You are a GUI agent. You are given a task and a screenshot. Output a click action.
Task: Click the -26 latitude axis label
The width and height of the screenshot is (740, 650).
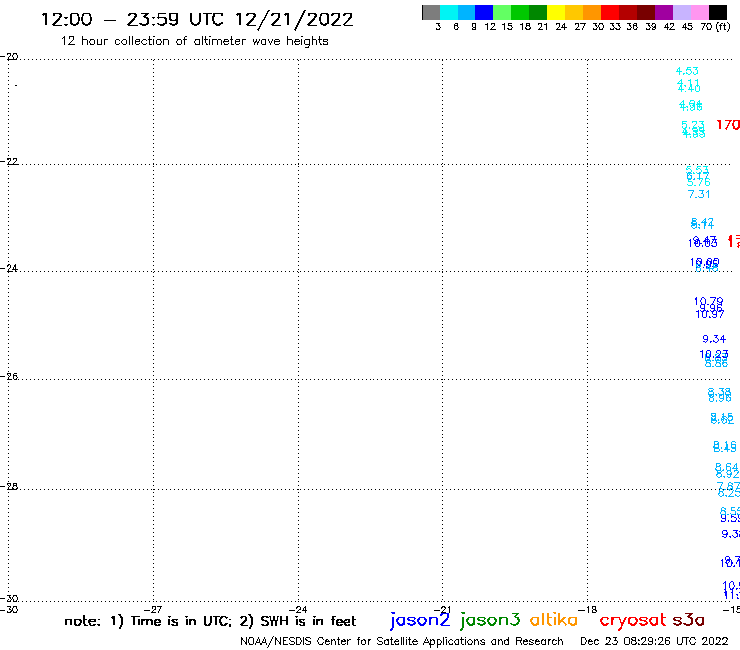coord(9,376)
